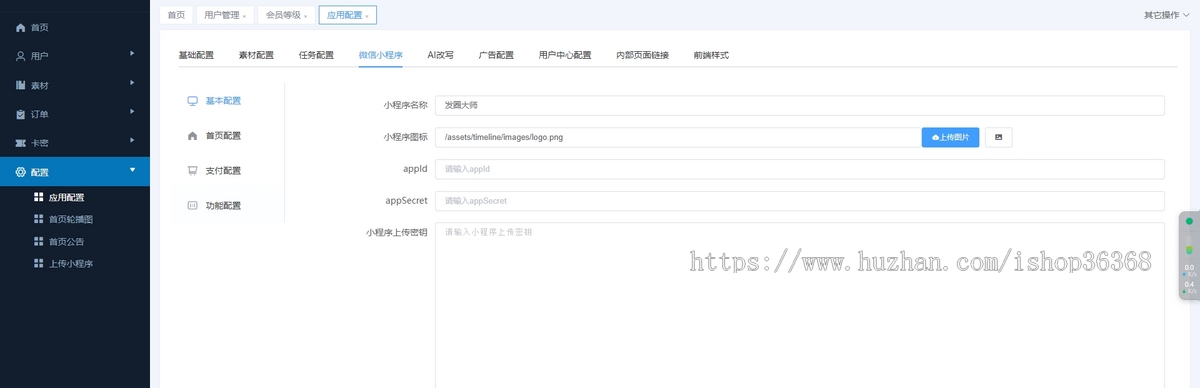Focus the appId input field

[x=800, y=169]
